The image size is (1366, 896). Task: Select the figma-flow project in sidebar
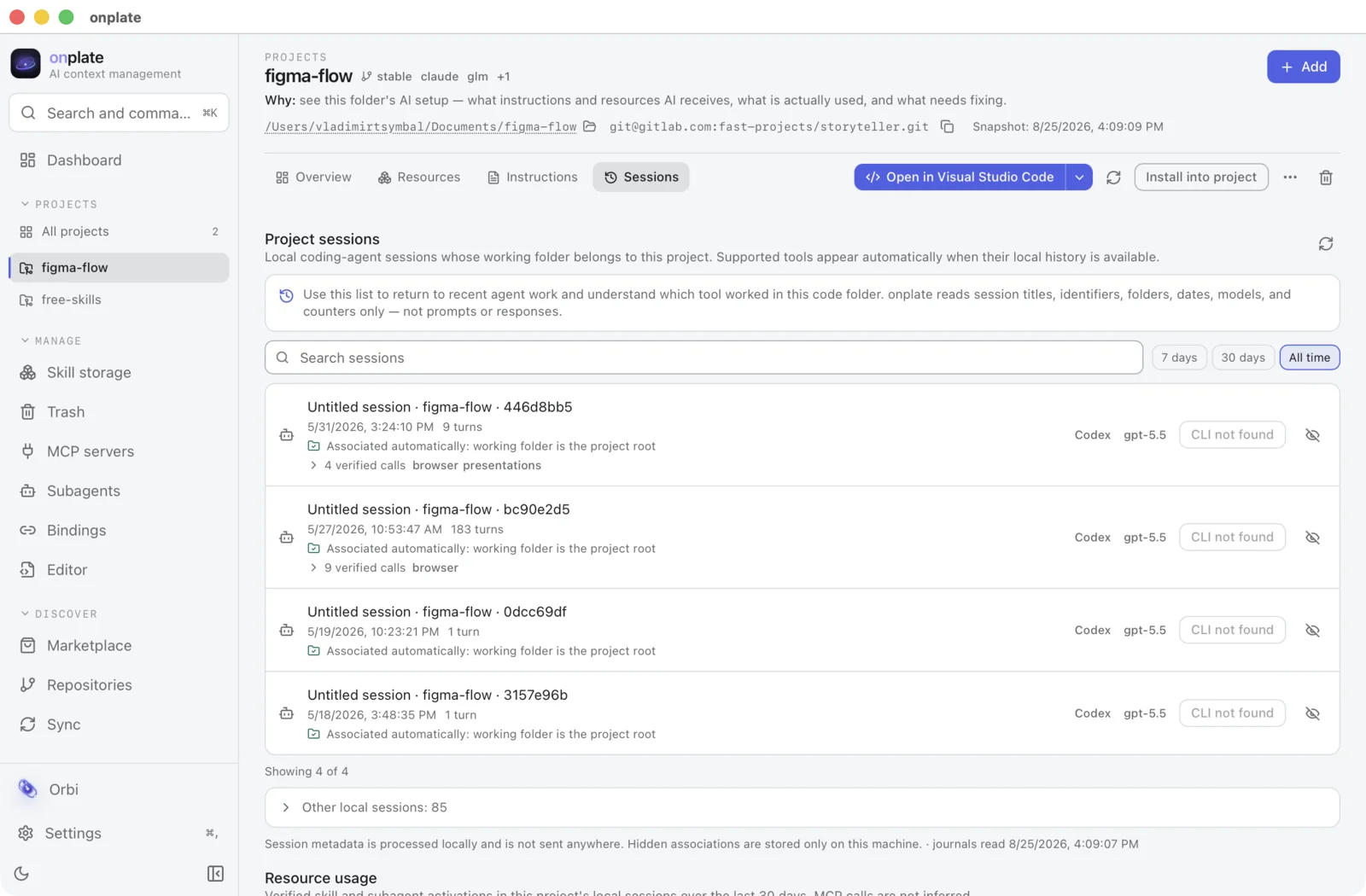coord(119,267)
